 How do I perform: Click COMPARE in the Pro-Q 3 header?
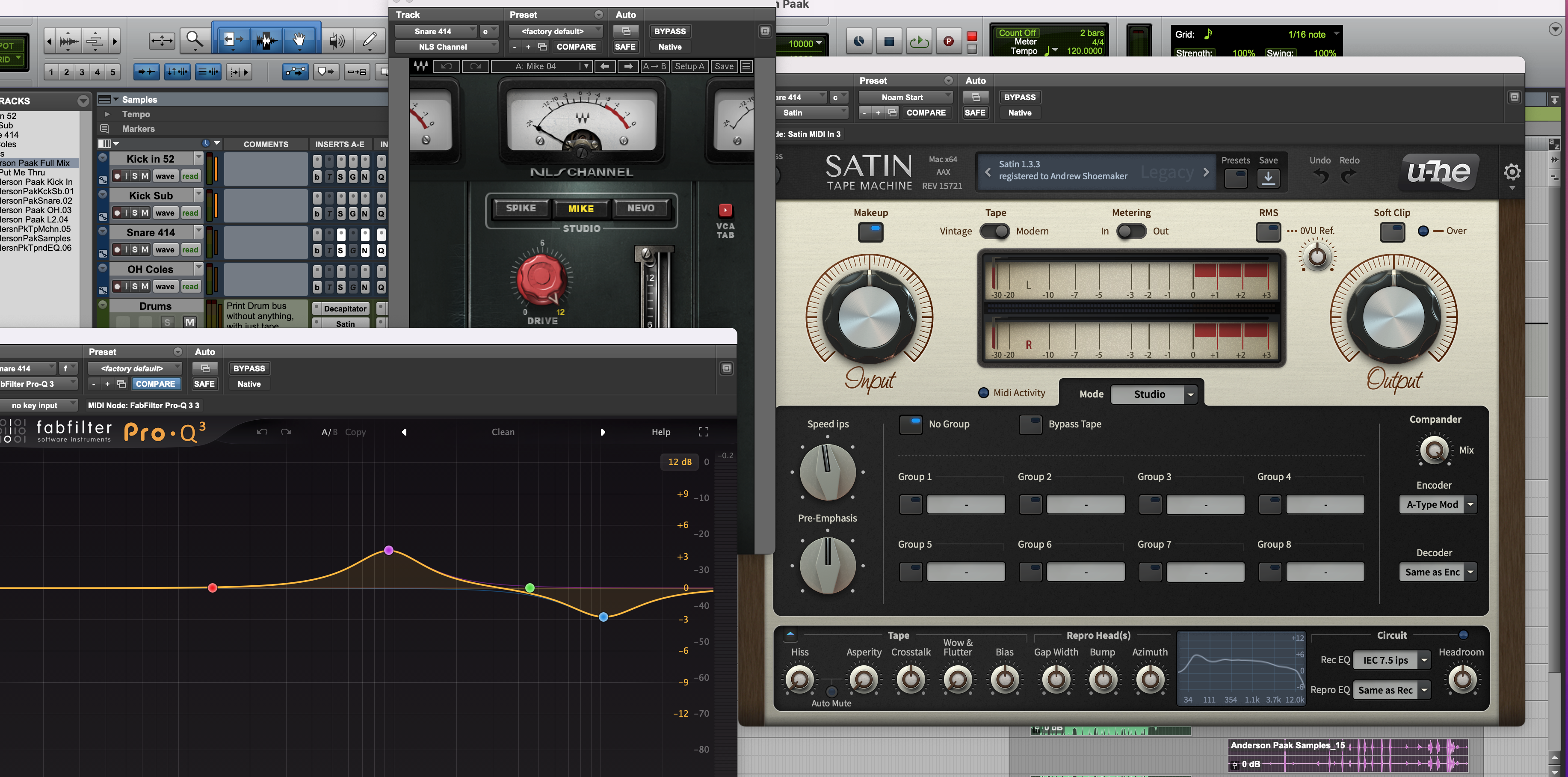point(155,384)
